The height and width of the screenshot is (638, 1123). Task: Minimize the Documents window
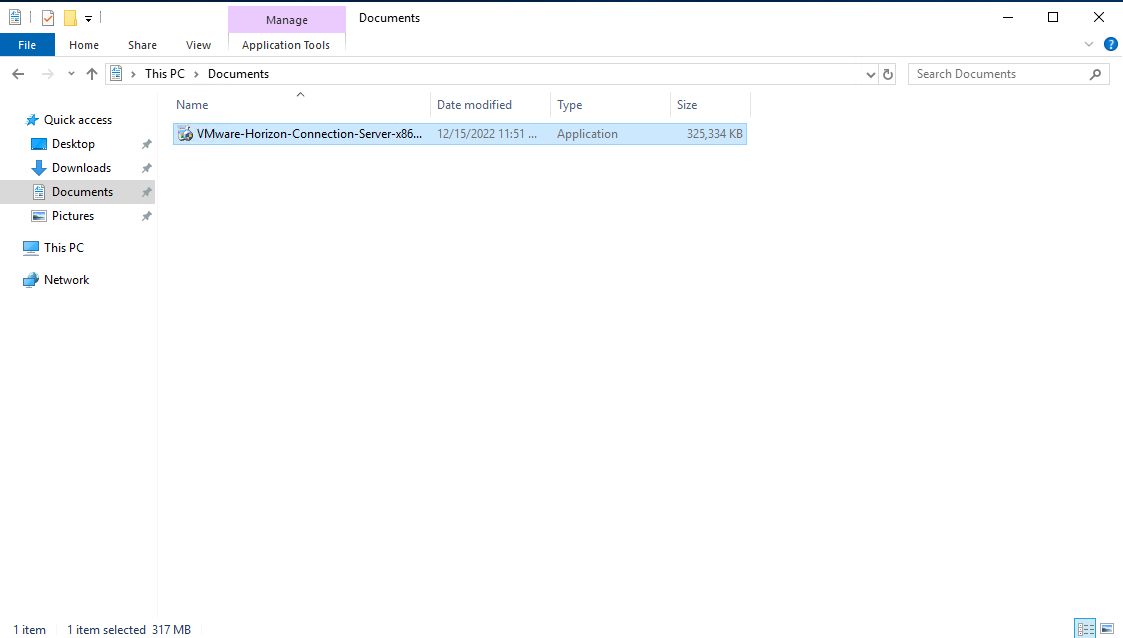pos(1008,17)
